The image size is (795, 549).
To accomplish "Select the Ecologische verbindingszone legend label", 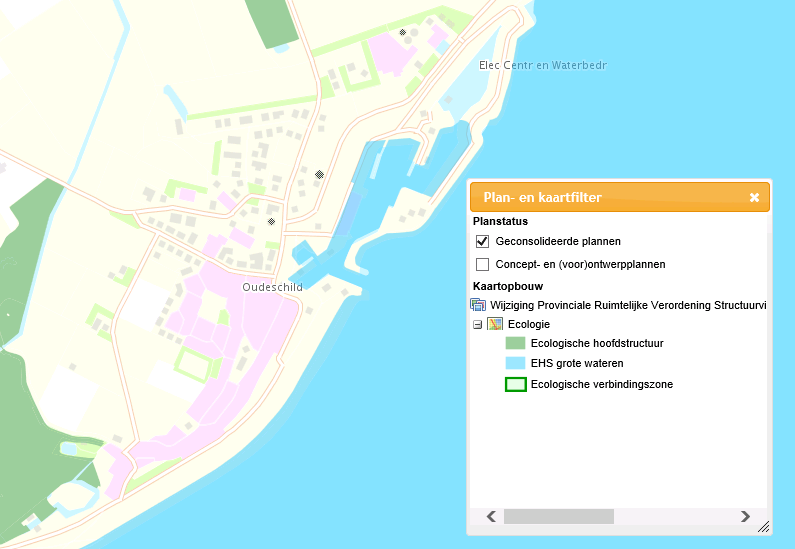I will pyautogui.click(x=601, y=384).
